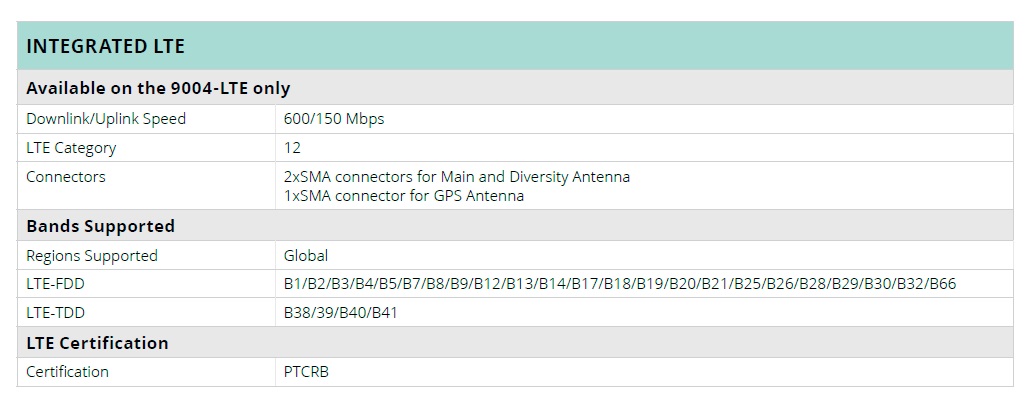
Task: Click B66 at end of FDD band list
Action: click(942, 284)
